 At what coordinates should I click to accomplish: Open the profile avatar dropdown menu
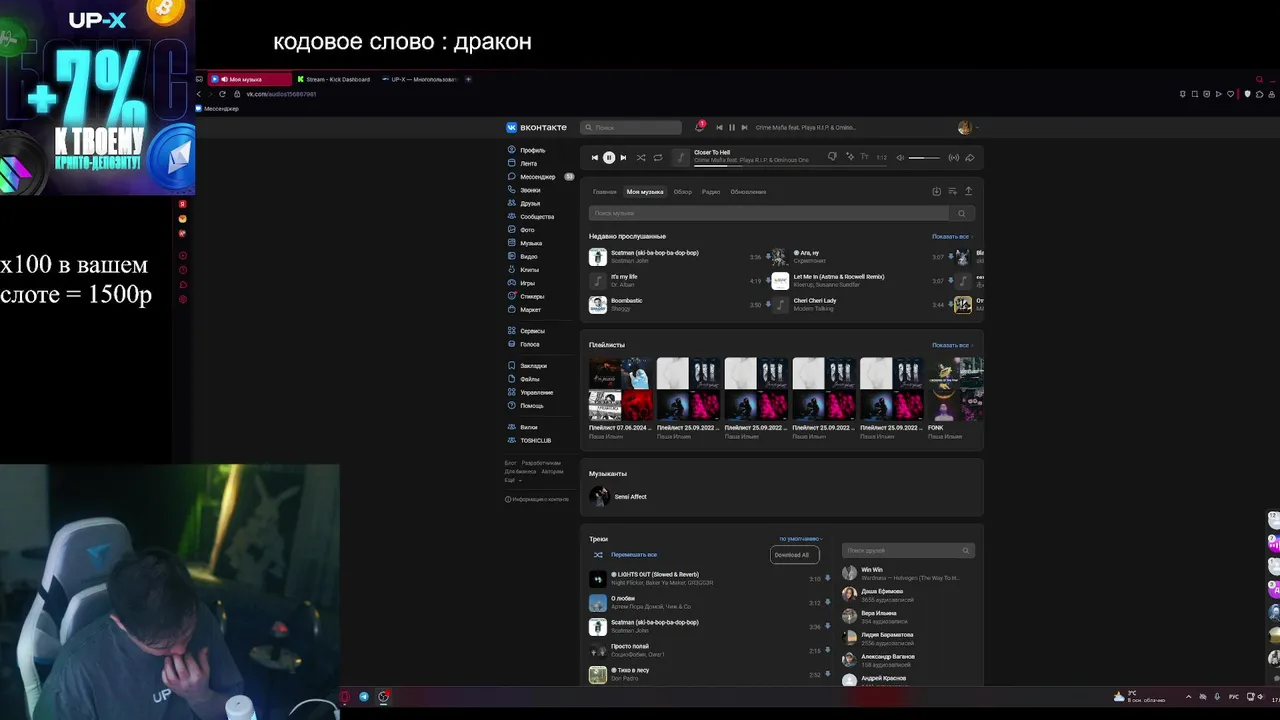click(967, 127)
